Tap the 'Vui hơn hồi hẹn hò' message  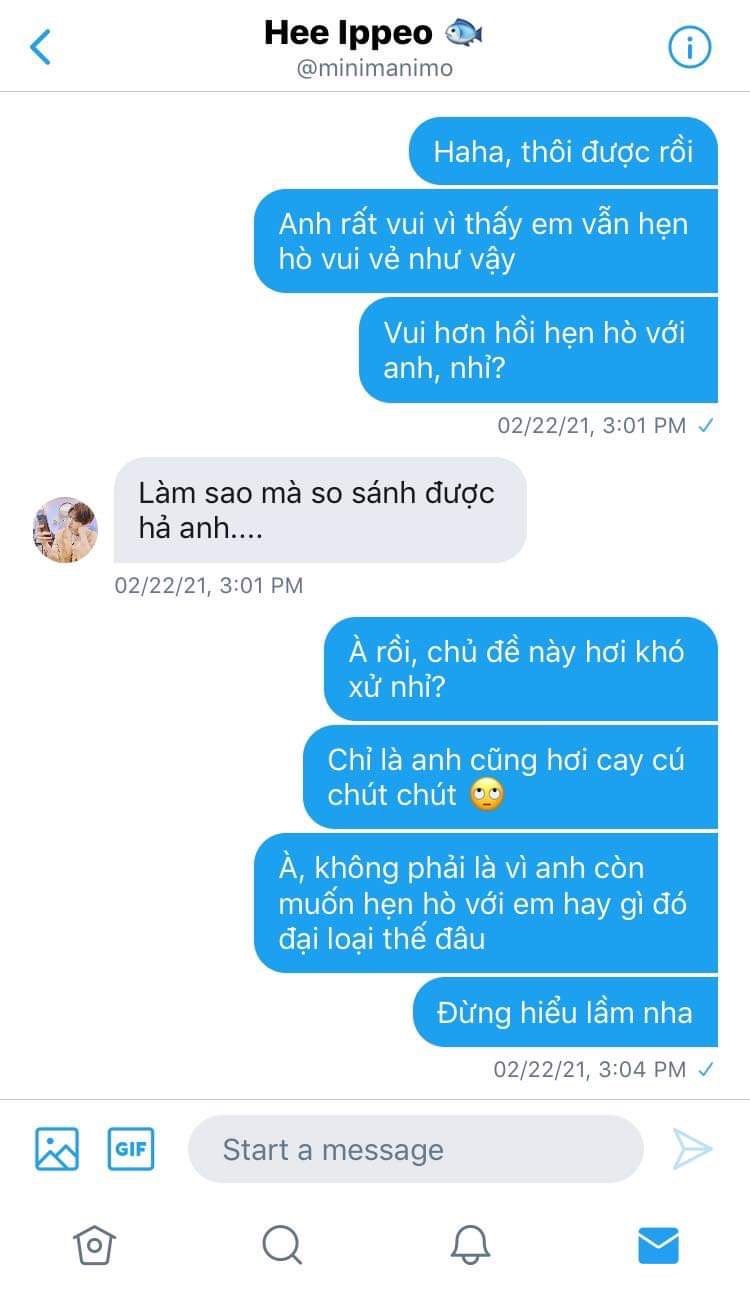click(538, 350)
